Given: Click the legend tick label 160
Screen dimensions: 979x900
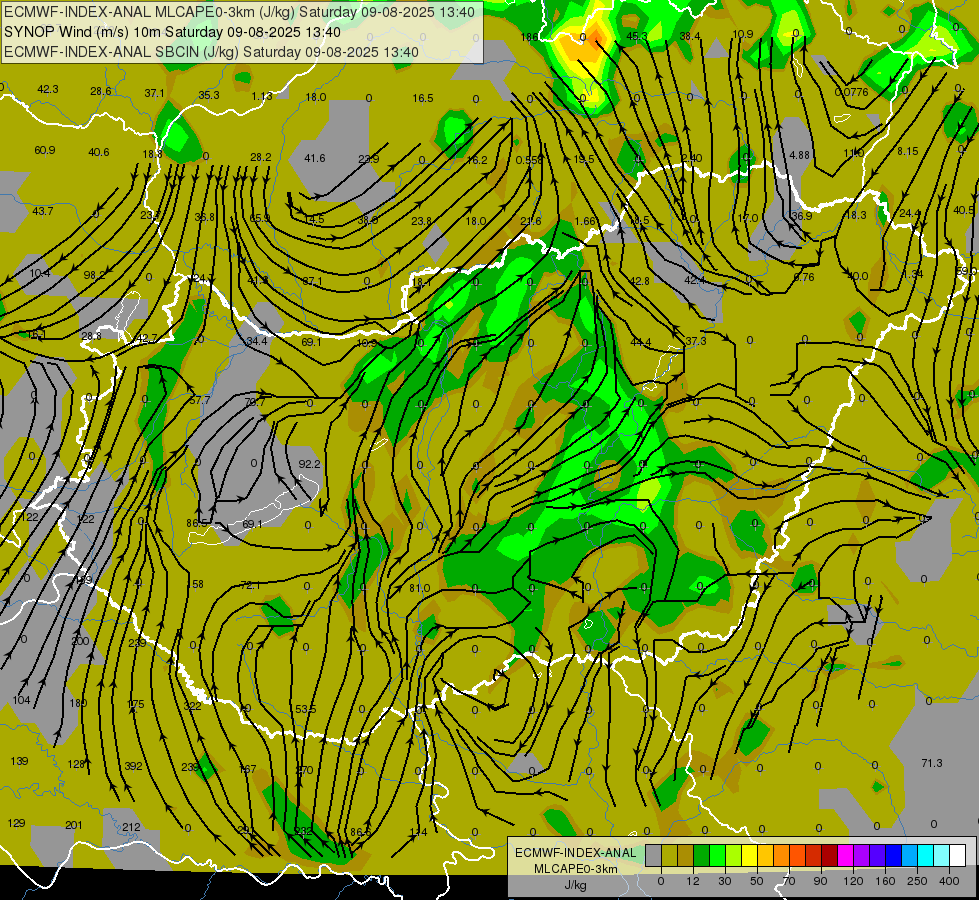Looking at the screenshot, I should point(885,881).
